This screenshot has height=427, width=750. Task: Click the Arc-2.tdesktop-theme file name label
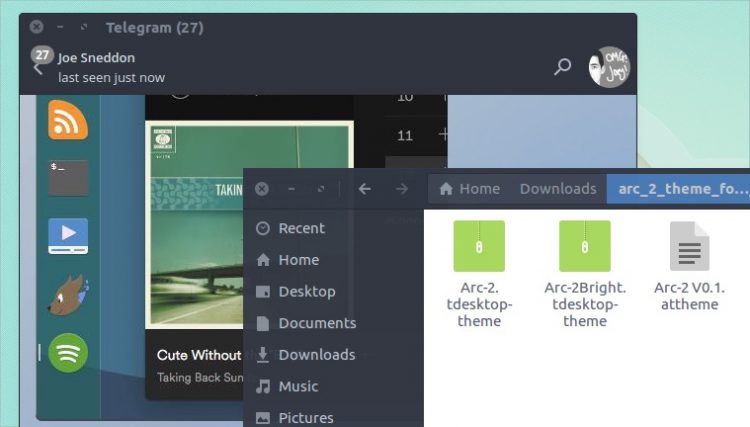click(x=479, y=304)
